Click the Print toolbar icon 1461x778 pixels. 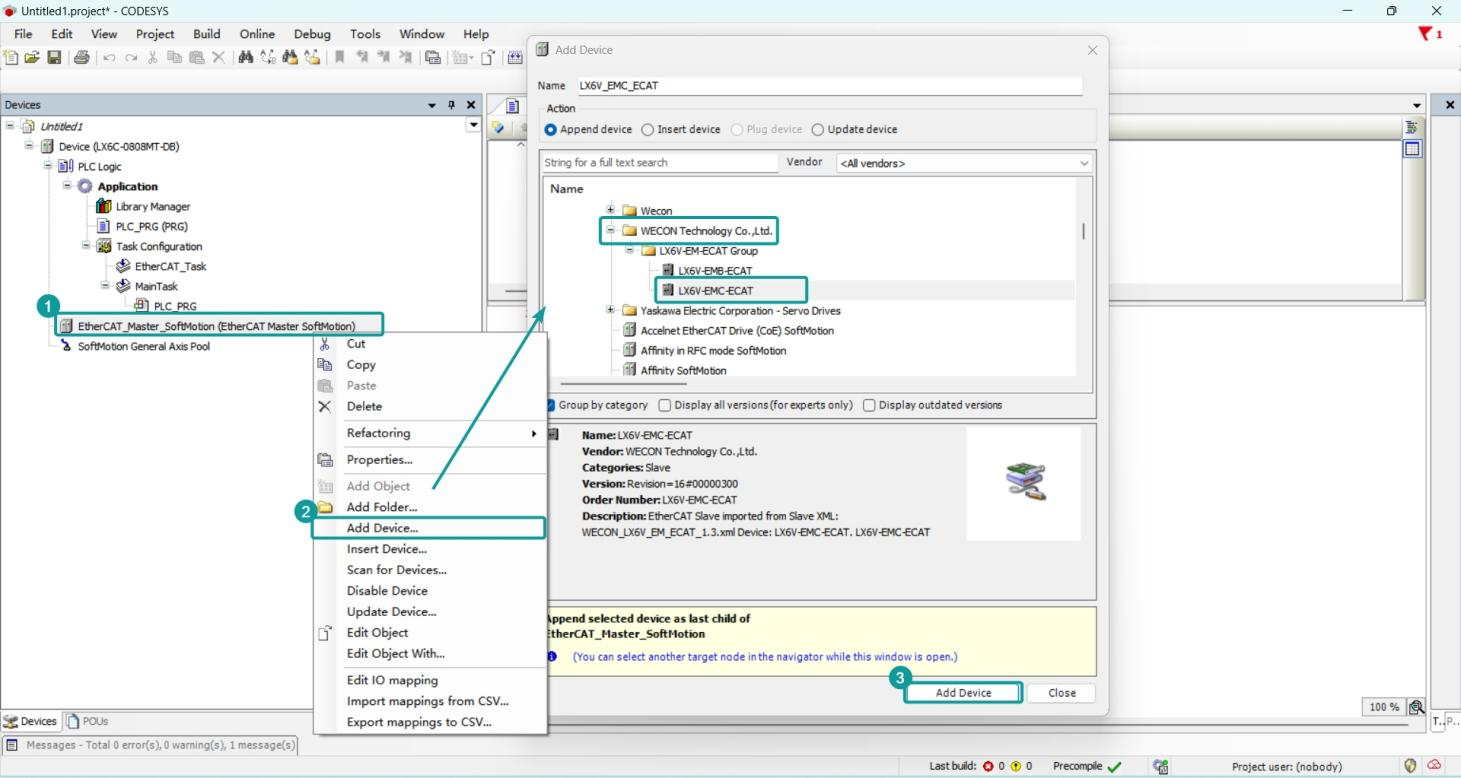[x=82, y=57]
